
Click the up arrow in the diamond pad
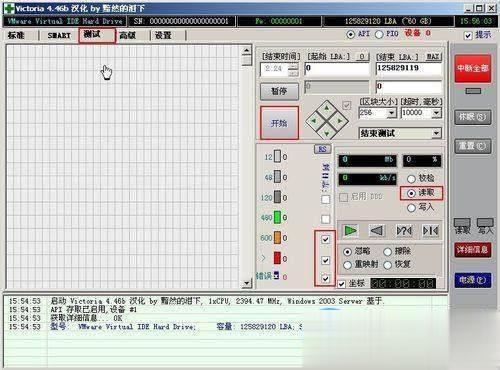(327, 108)
